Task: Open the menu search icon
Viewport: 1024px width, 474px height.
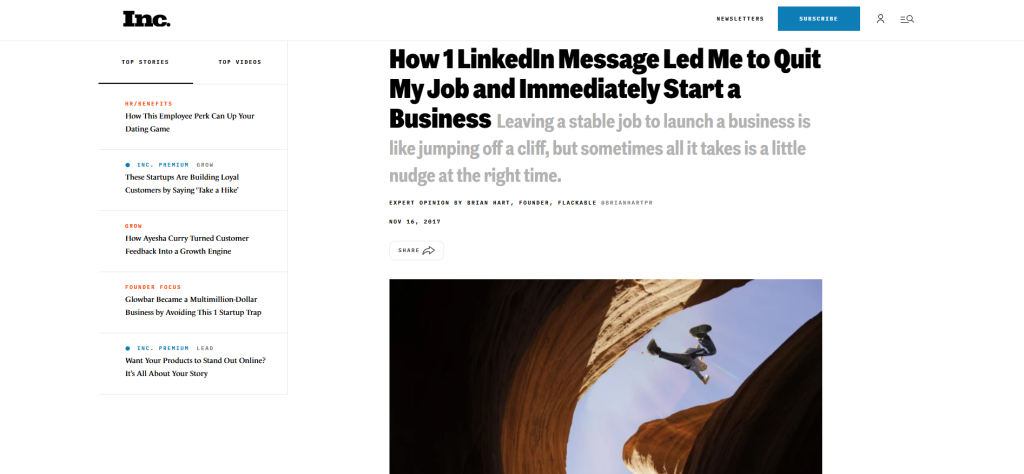Action: point(907,19)
